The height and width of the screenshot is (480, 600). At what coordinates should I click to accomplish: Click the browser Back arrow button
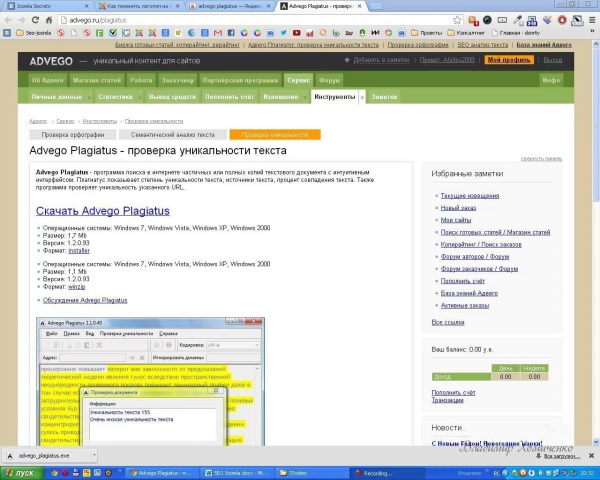(x=9, y=18)
